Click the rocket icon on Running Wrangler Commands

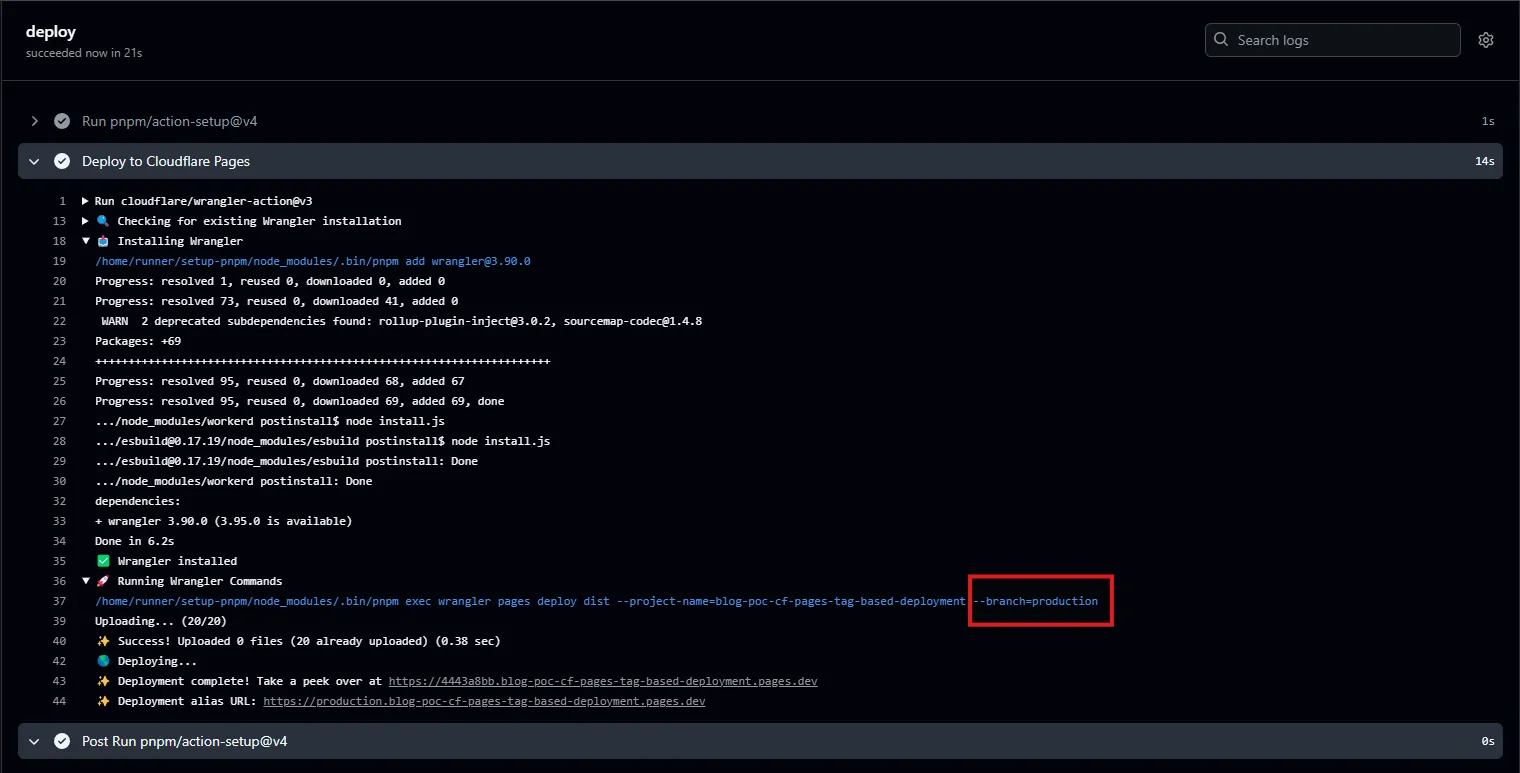pyautogui.click(x=102, y=580)
